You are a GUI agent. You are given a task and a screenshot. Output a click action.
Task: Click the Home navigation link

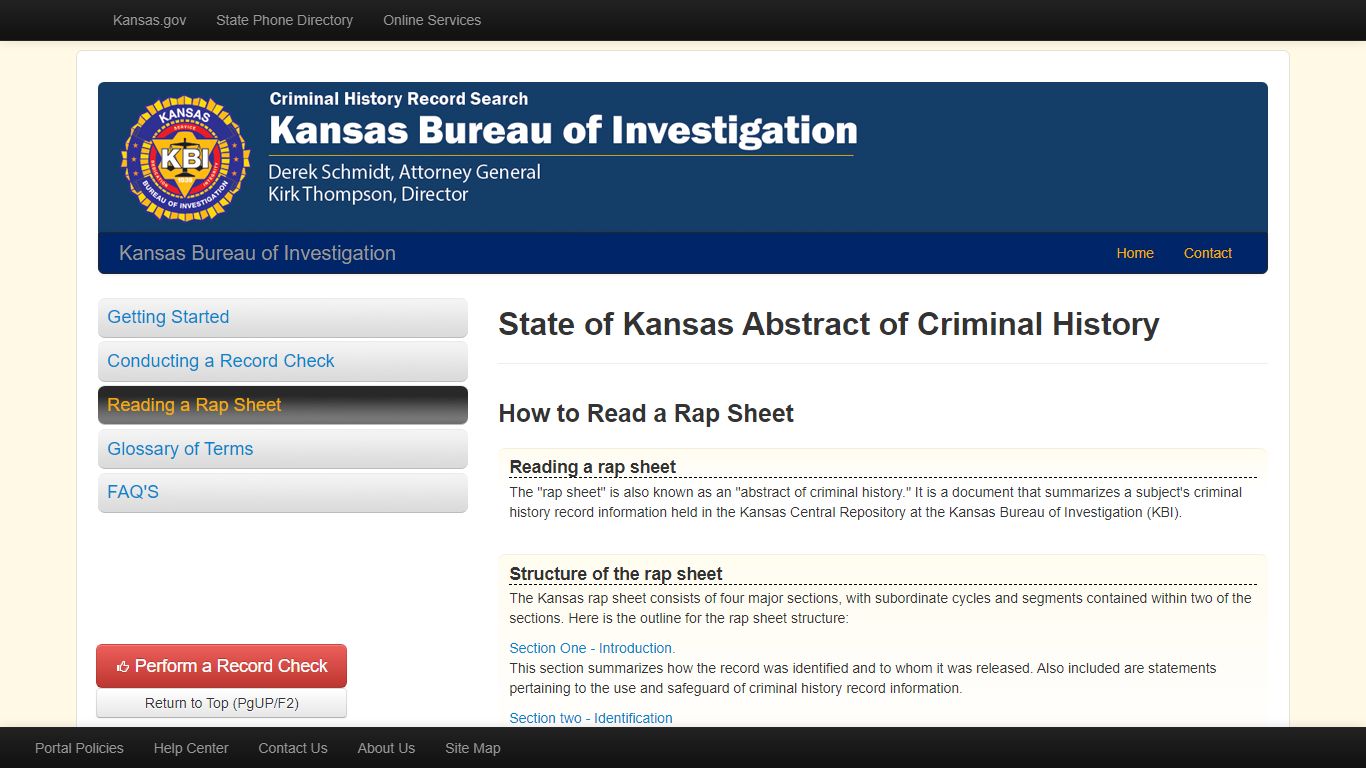click(1135, 253)
